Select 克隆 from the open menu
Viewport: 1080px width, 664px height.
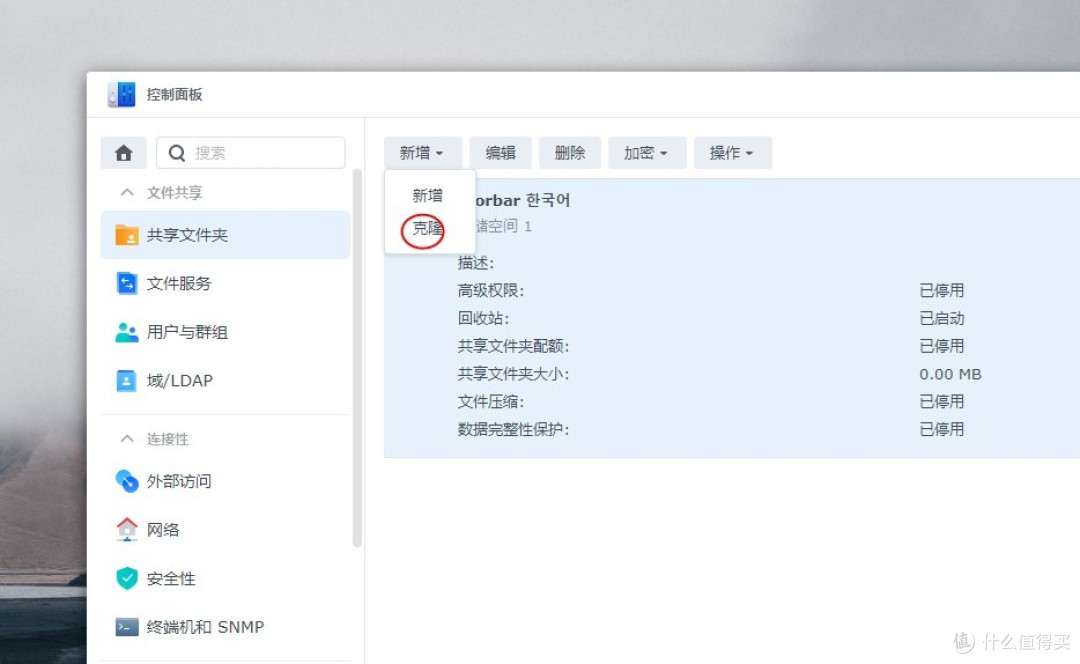click(x=425, y=228)
